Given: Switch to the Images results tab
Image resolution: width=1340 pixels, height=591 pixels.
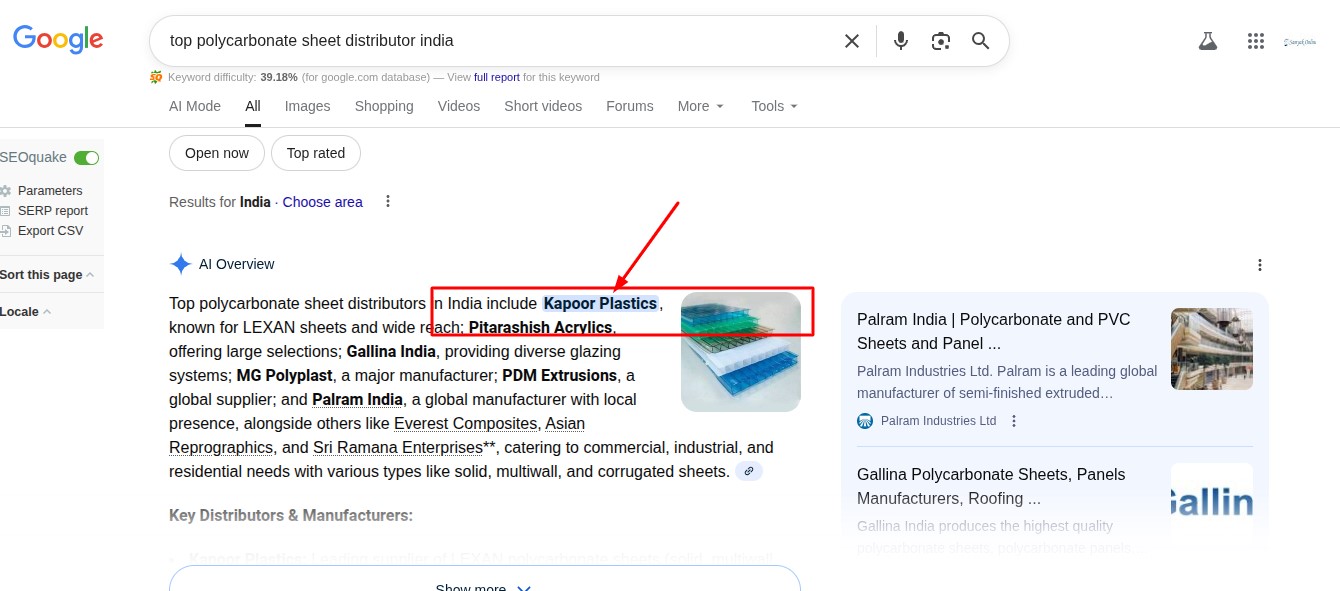Looking at the screenshot, I should coord(307,105).
